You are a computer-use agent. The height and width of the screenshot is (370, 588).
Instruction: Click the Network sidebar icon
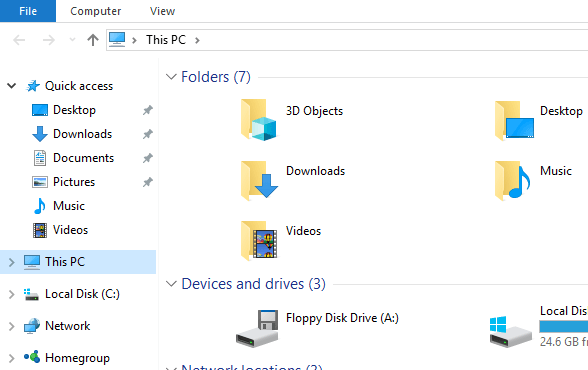click(x=32, y=326)
